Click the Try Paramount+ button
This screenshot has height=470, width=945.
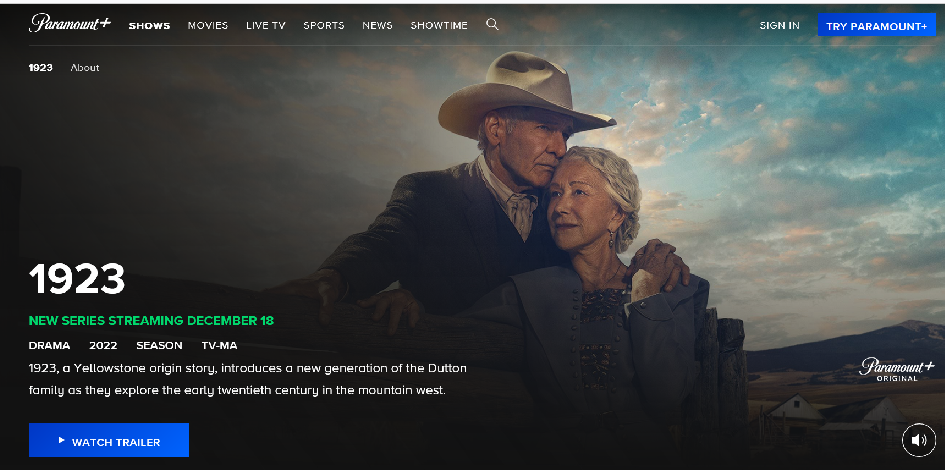(x=876, y=25)
